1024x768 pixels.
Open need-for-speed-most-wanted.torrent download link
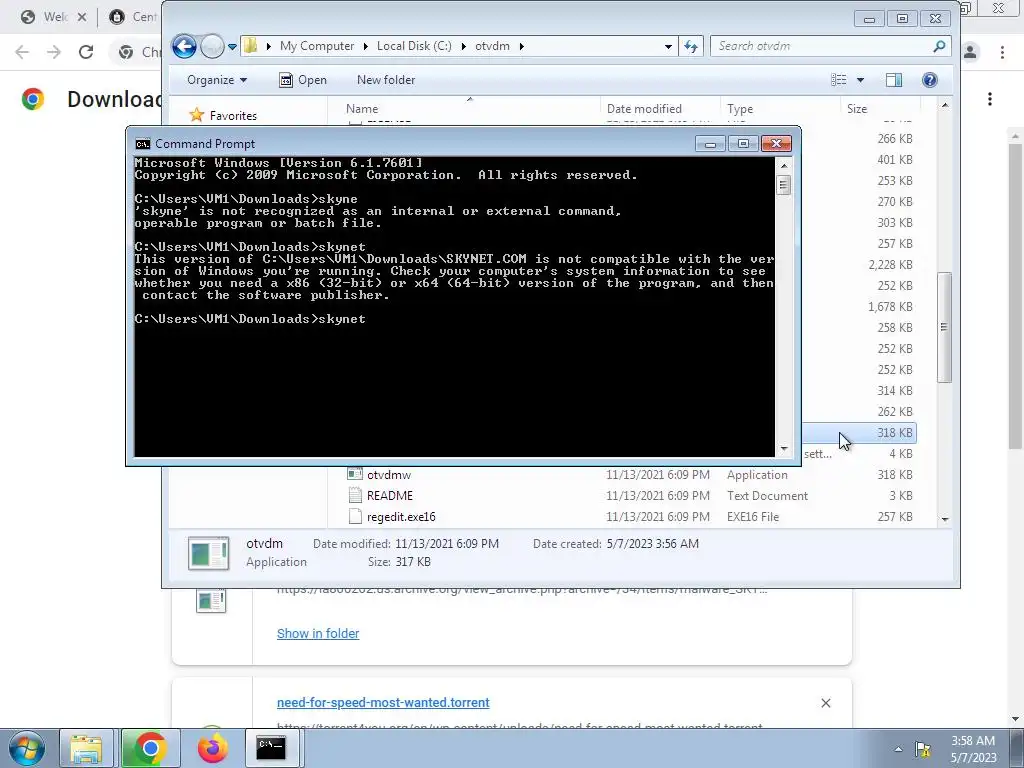383,703
